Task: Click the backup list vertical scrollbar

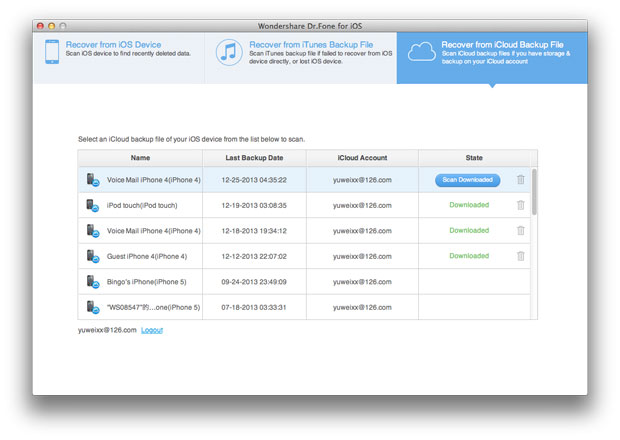Action: point(534,192)
